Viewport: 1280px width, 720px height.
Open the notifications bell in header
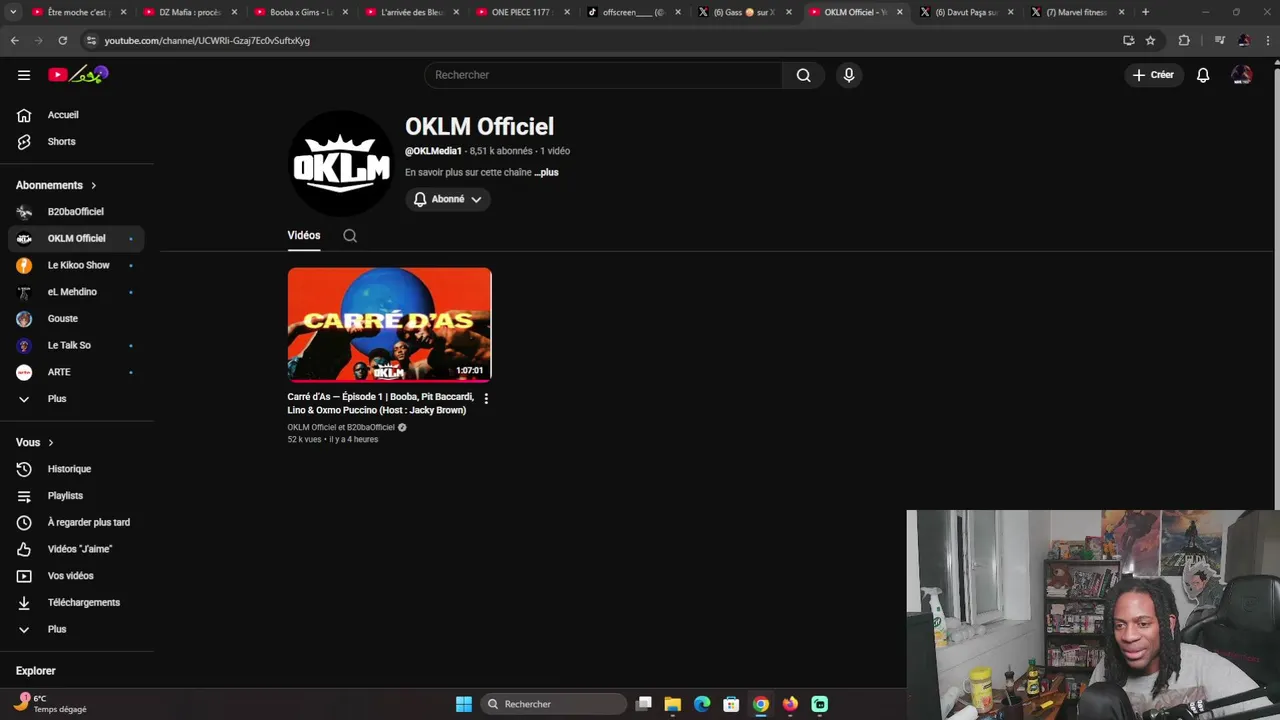(x=1203, y=75)
